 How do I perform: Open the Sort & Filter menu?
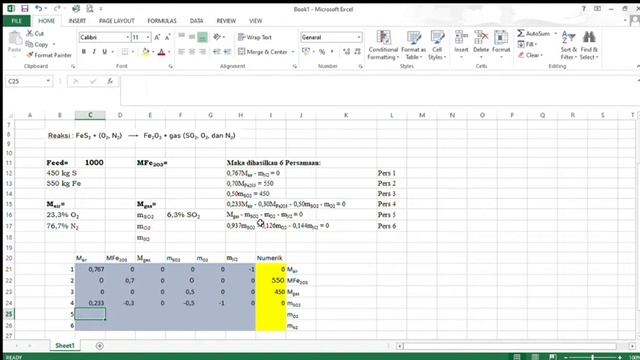tap(568, 45)
